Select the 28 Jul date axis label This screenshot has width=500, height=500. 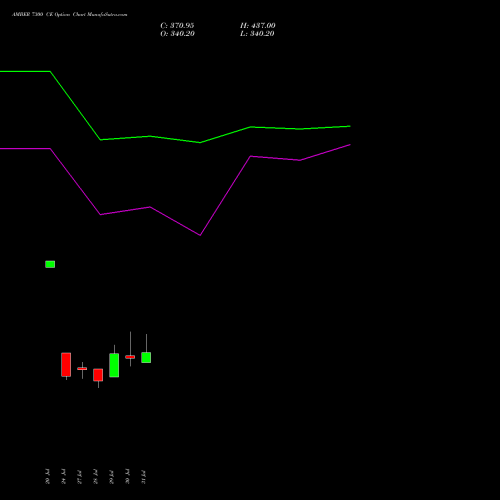coord(95,476)
